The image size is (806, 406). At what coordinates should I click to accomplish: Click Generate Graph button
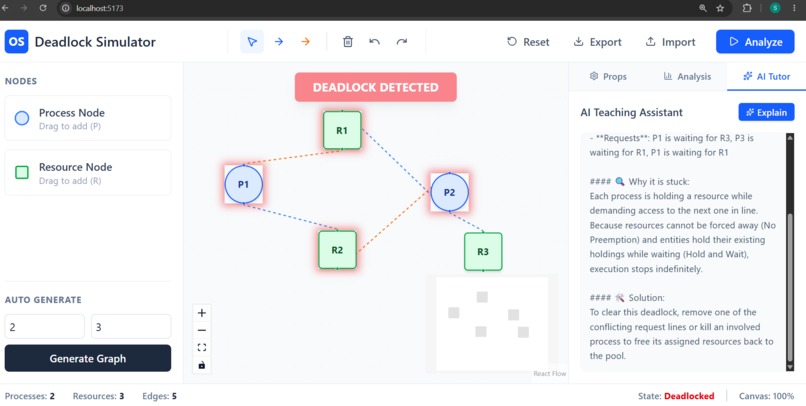coord(88,358)
